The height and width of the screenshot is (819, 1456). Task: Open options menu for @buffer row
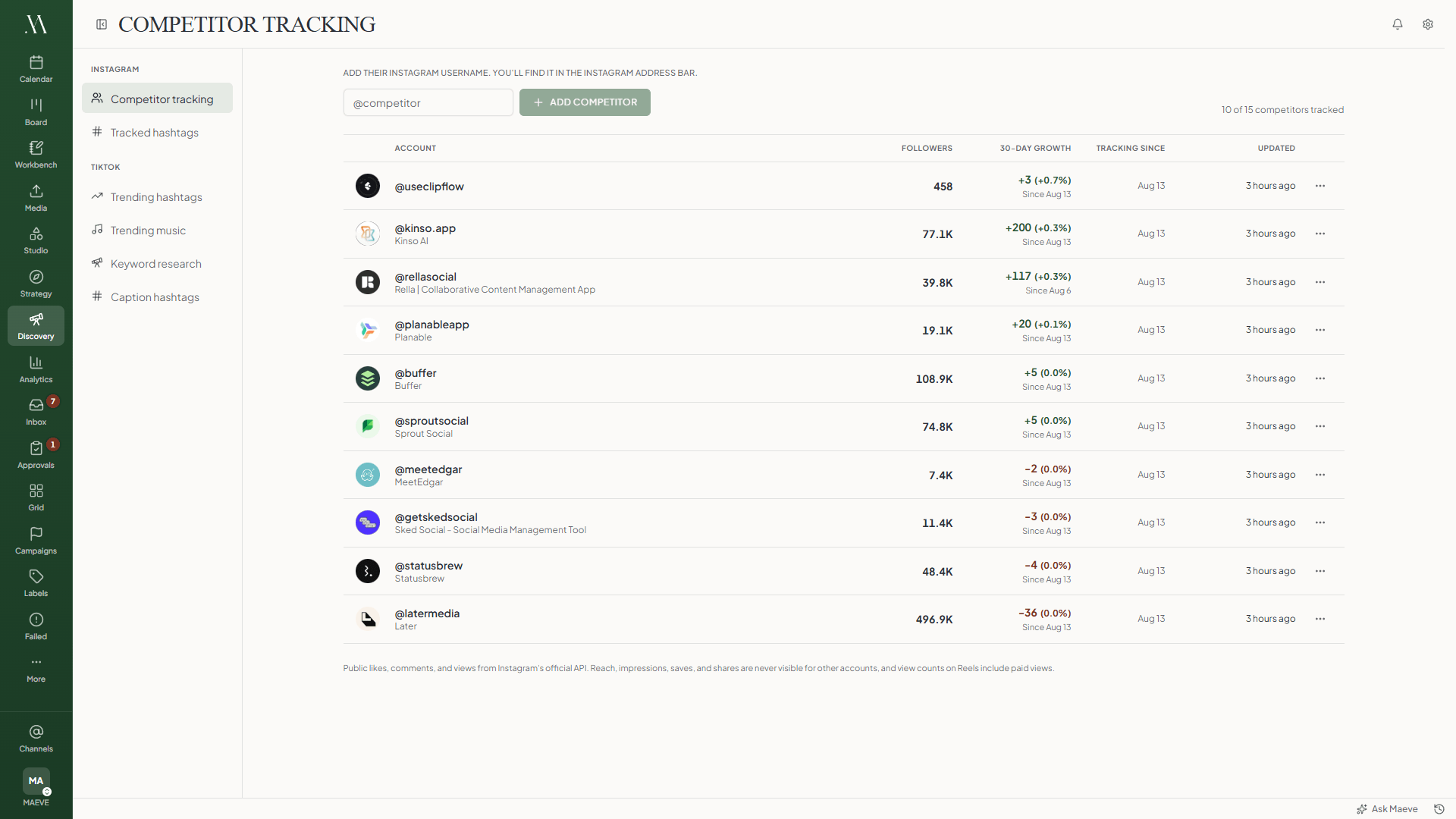1320,378
